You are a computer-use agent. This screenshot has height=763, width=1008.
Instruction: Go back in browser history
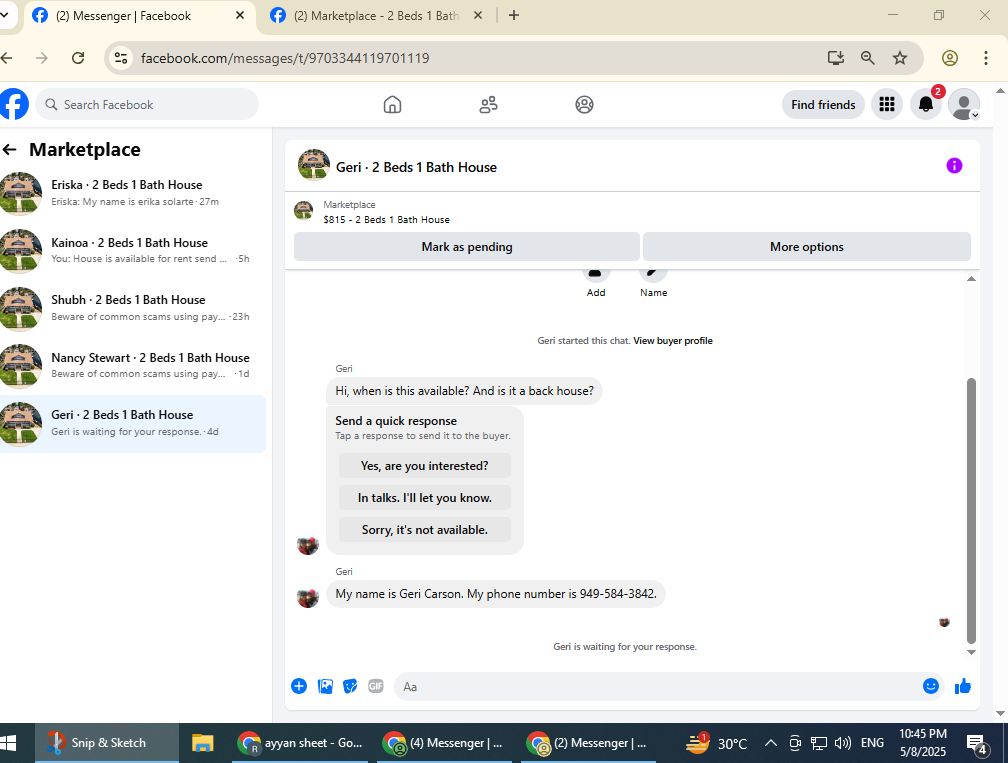(x=7, y=58)
